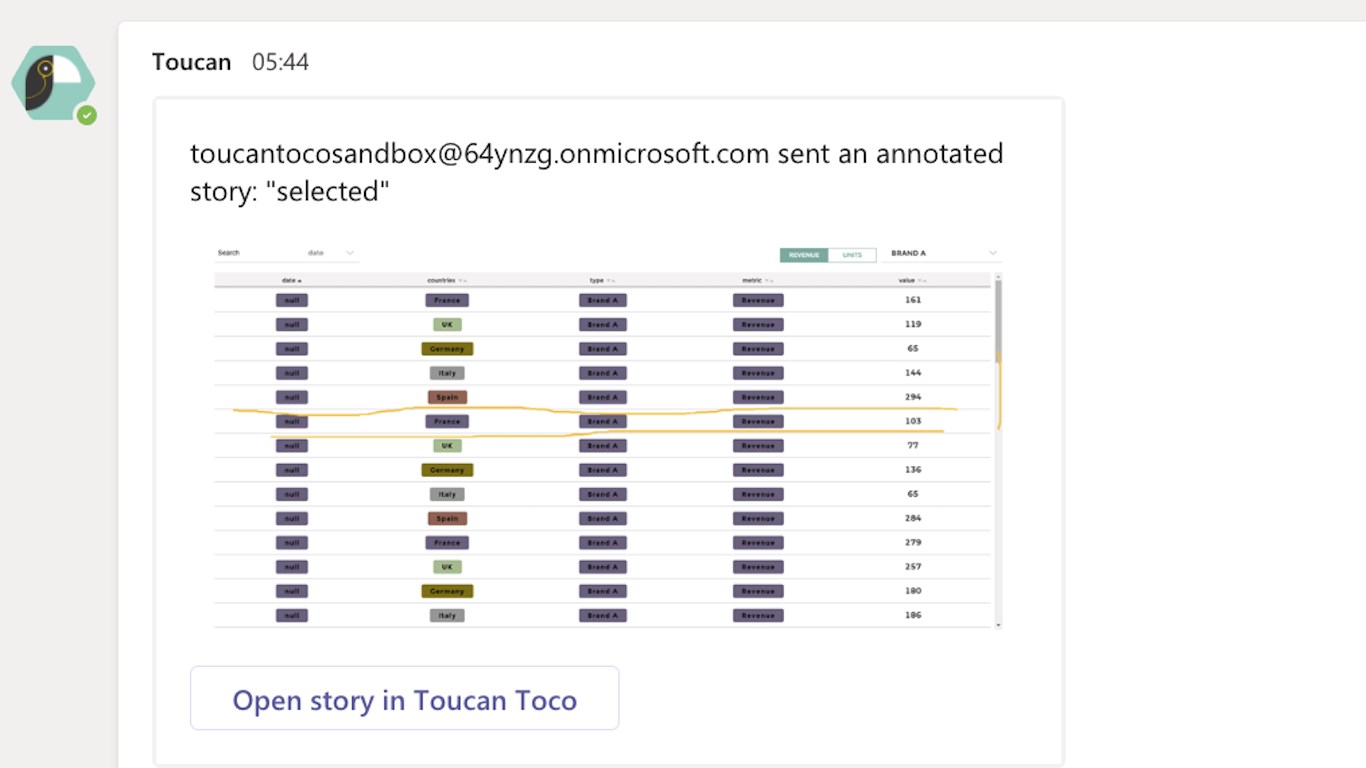Screen dimensions: 1366x768
Task: Click the 05:44 message timestamp
Action: 280,62
